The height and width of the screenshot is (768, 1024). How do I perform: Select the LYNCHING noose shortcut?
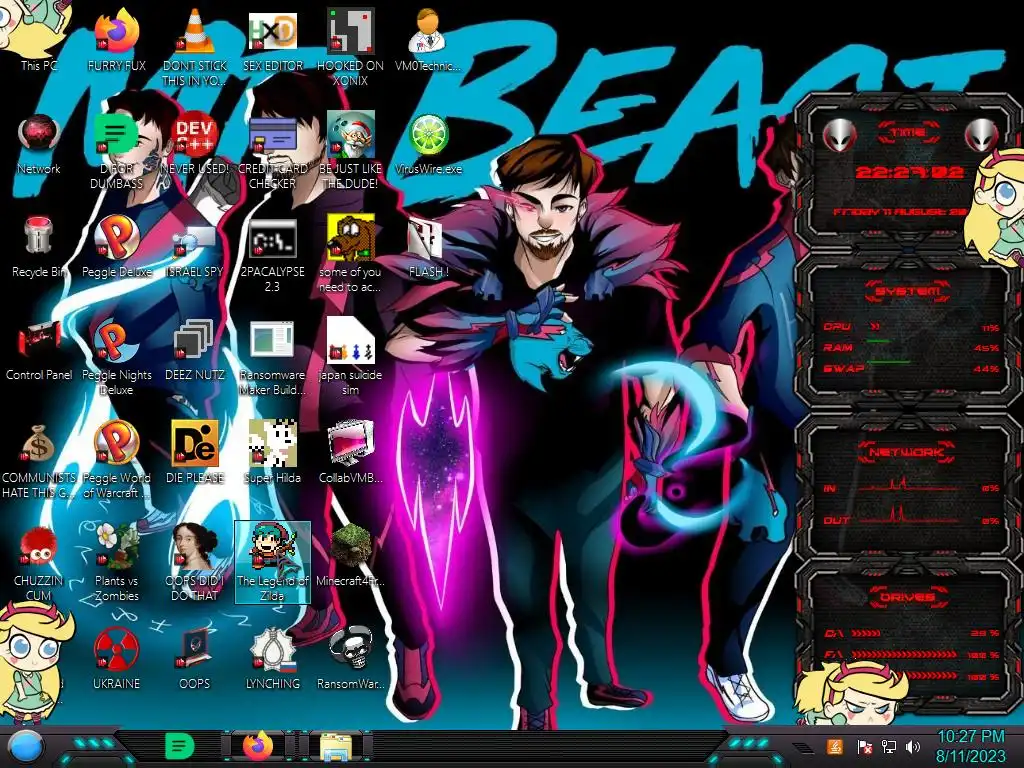coord(272,660)
